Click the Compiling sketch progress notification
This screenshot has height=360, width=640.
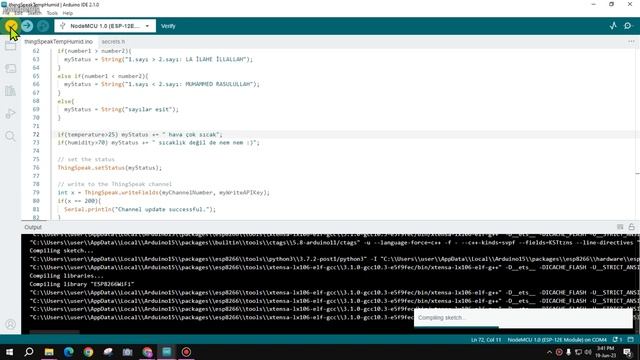[523, 318]
